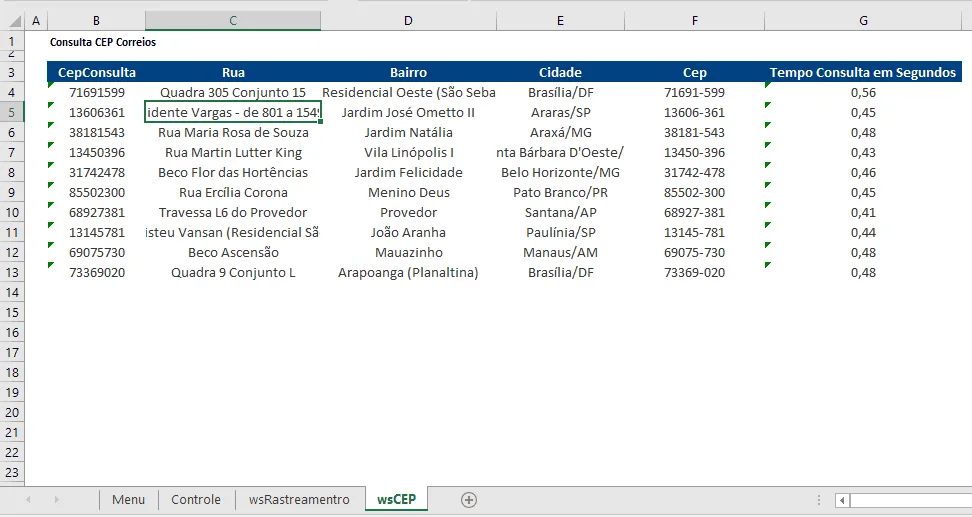Select column B header
This screenshot has width=972, height=517.
click(96, 21)
